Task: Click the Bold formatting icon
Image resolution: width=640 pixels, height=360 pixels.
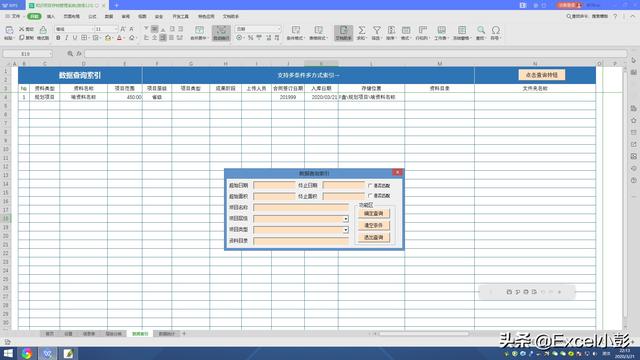Action: pyautogui.click(x=58, y=38)
